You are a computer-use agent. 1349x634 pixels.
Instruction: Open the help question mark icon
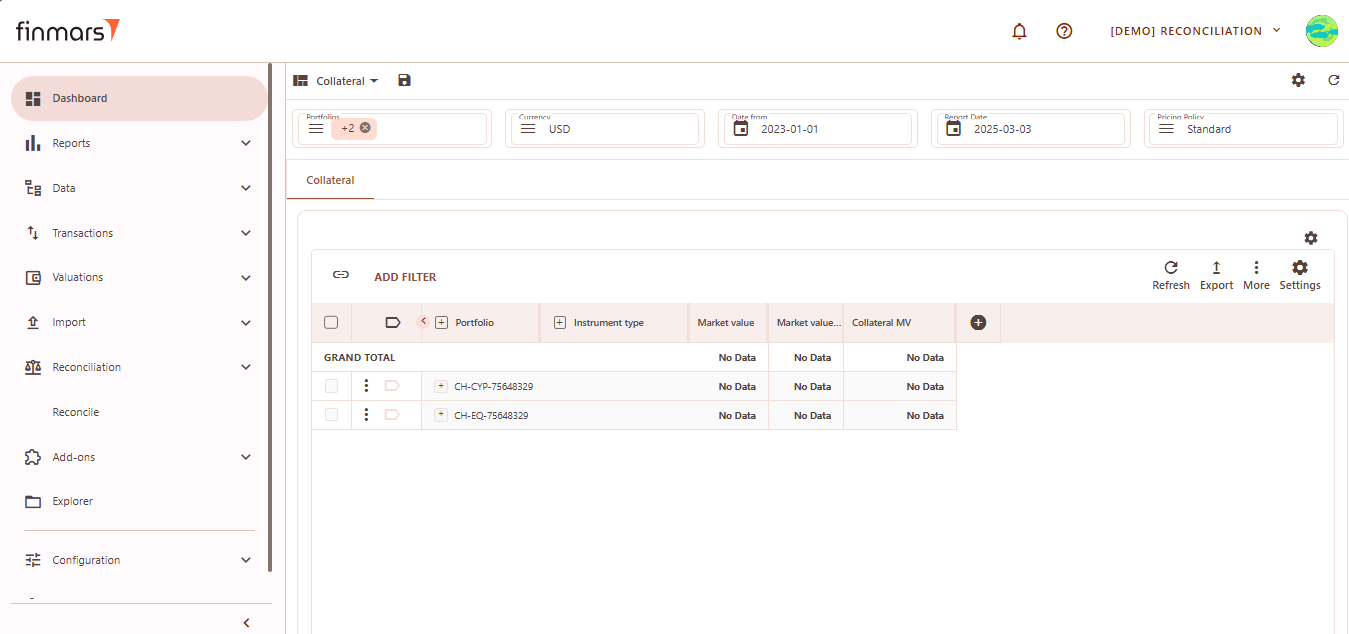[x=1064, y=31]
